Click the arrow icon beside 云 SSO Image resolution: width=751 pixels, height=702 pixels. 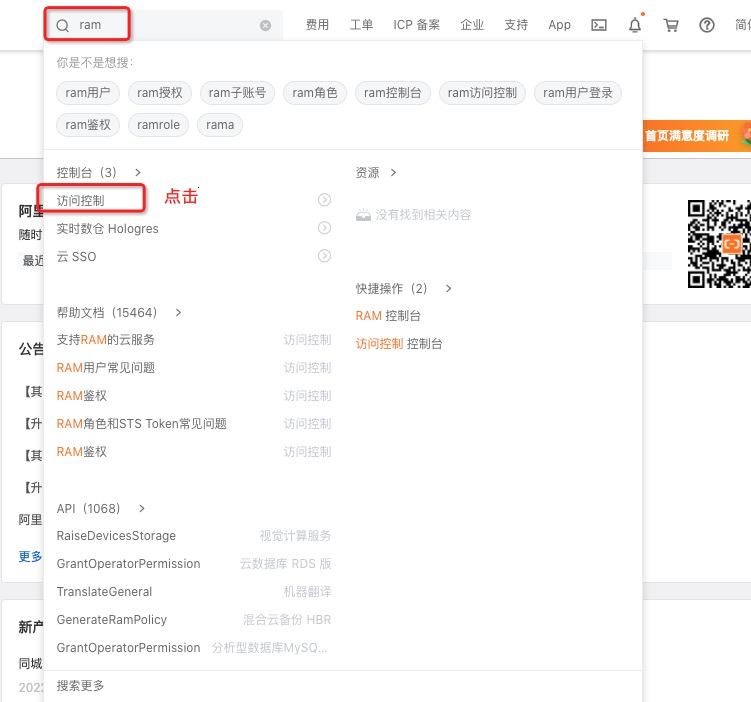[x=324, y=256]
